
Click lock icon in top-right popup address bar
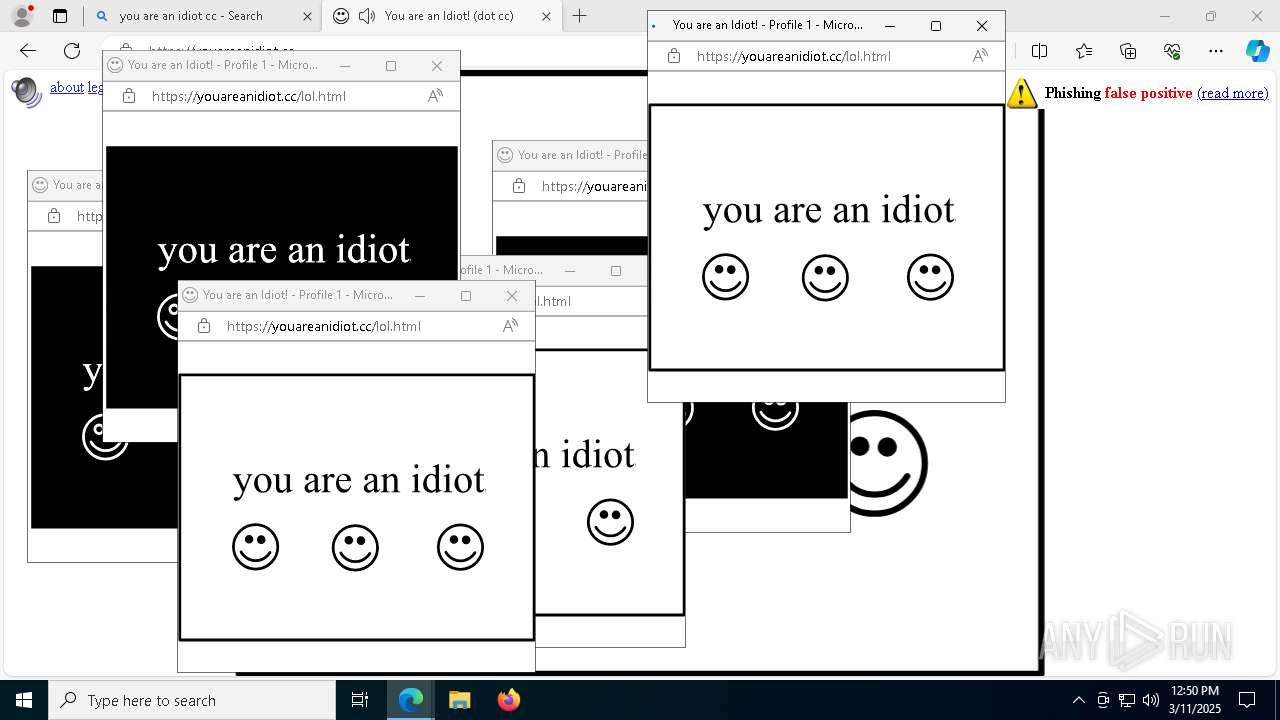(674, 56)
